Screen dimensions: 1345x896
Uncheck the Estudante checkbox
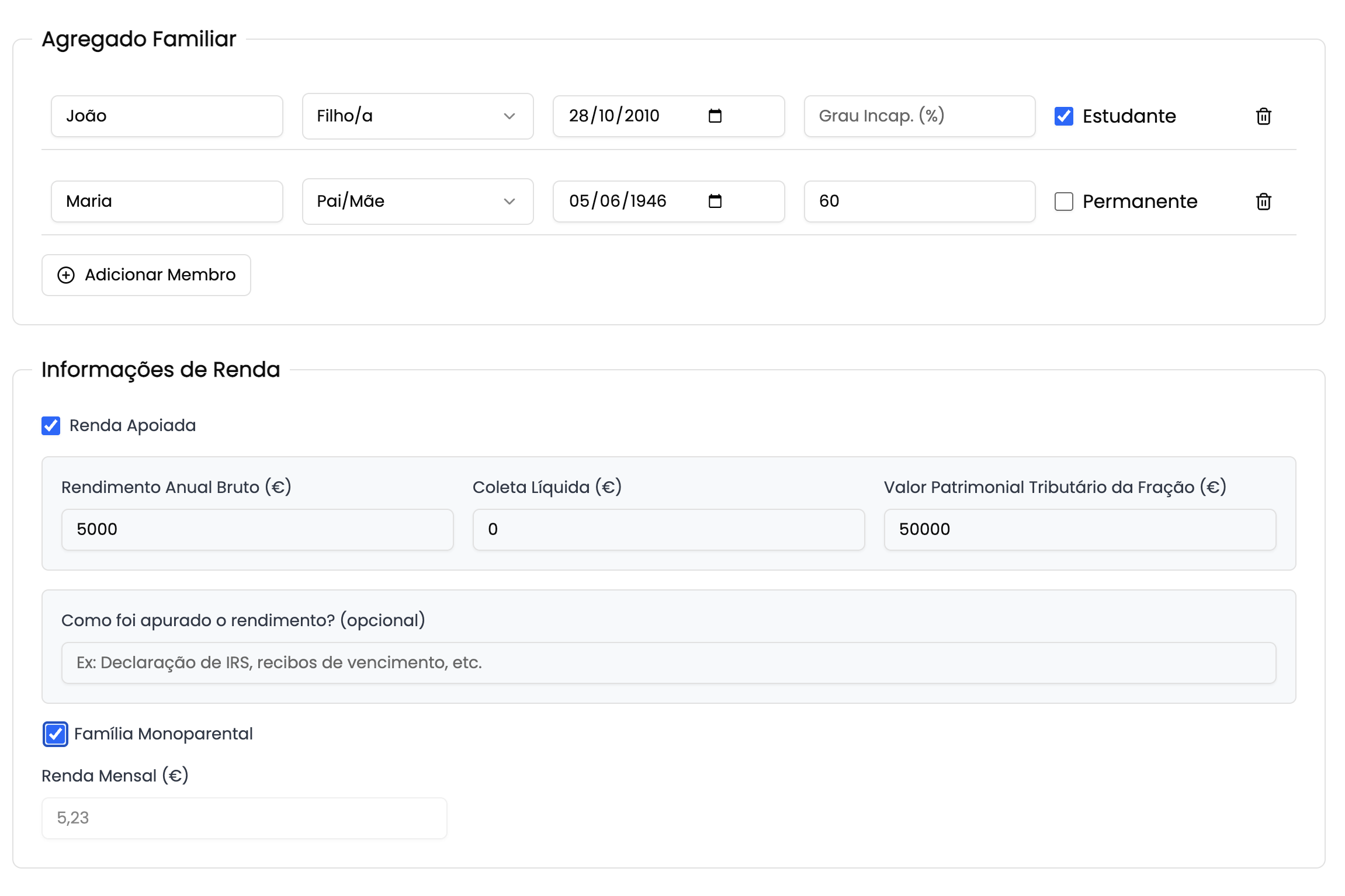point(1063,116)
